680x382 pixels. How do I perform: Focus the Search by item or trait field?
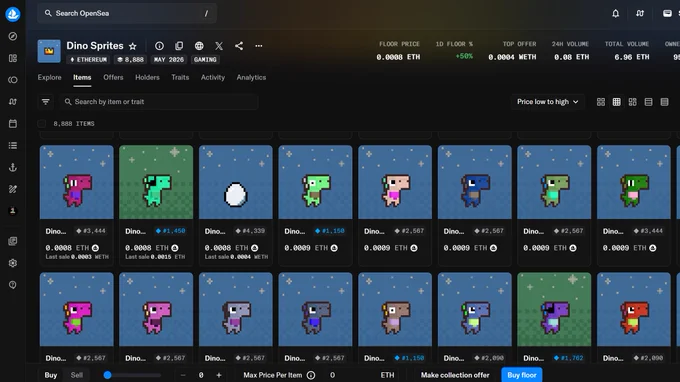tap(159, 102)
